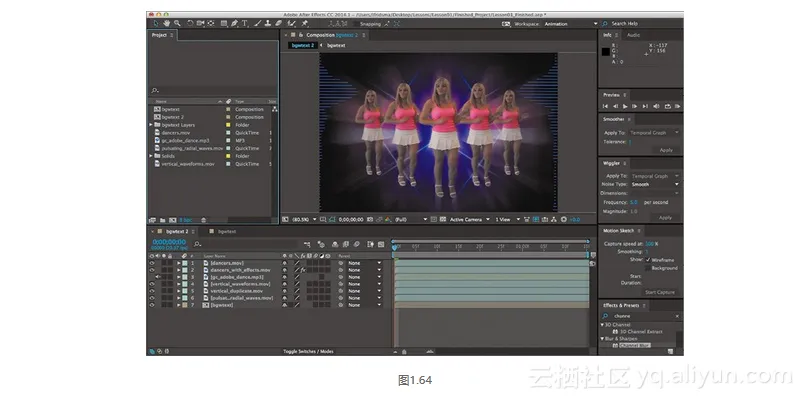The width and height of the screenshot is (804, 400).
Task: Click Toggle Switches / Modes button
Action: 306,352
